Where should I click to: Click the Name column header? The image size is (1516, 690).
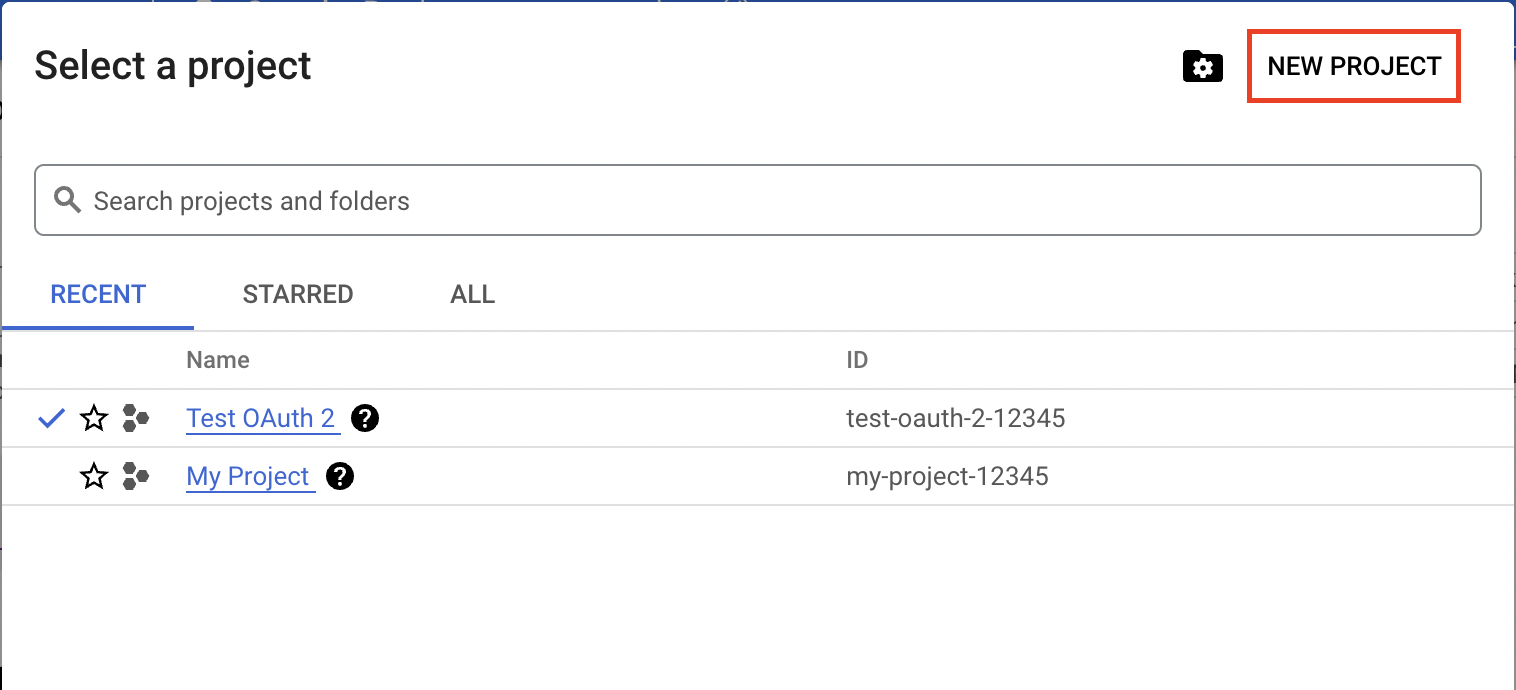coord(217,360)
